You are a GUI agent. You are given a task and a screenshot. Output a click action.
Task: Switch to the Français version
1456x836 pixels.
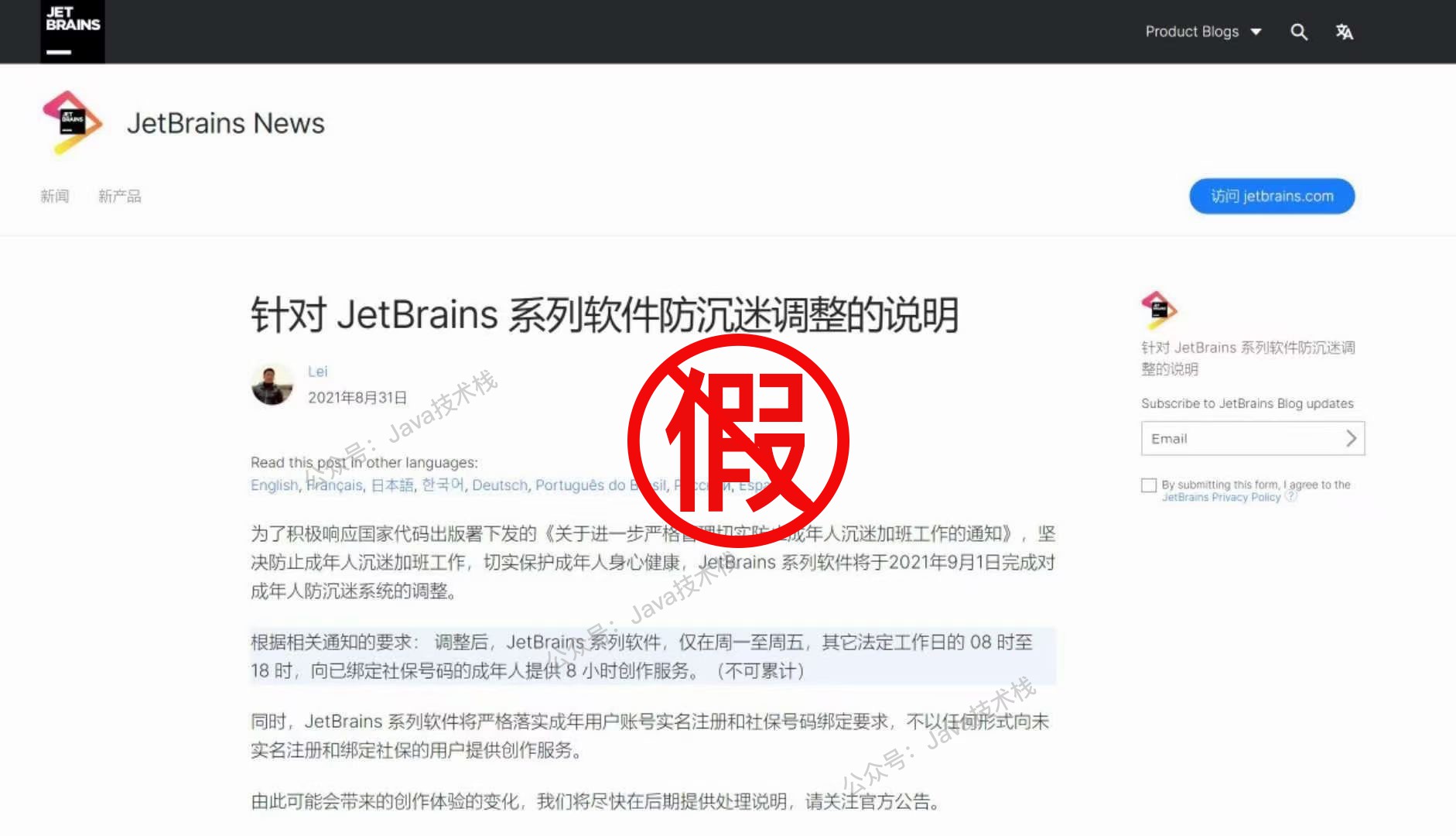[334, 485]
